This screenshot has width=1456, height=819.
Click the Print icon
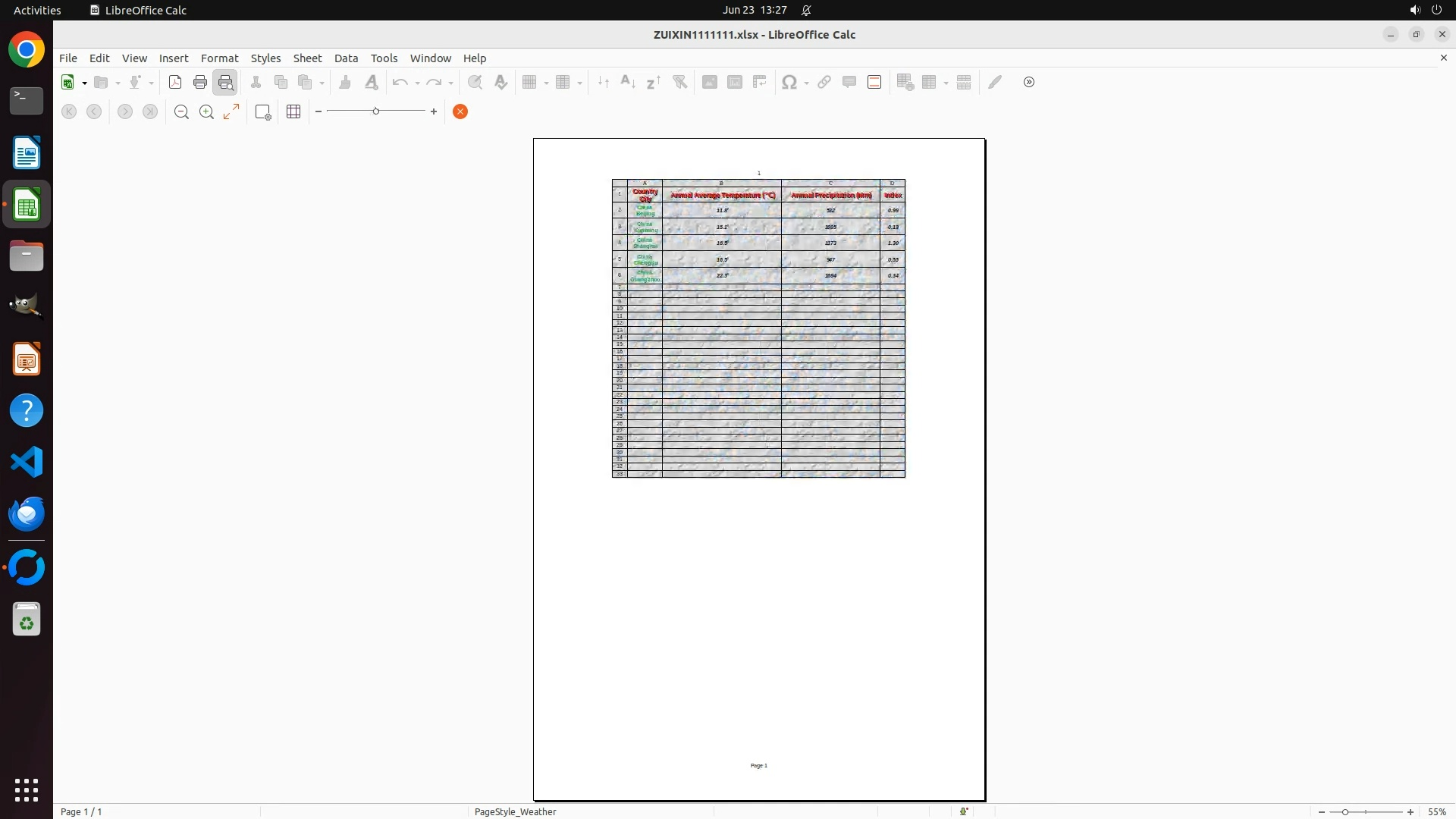[x=200, y=82]
